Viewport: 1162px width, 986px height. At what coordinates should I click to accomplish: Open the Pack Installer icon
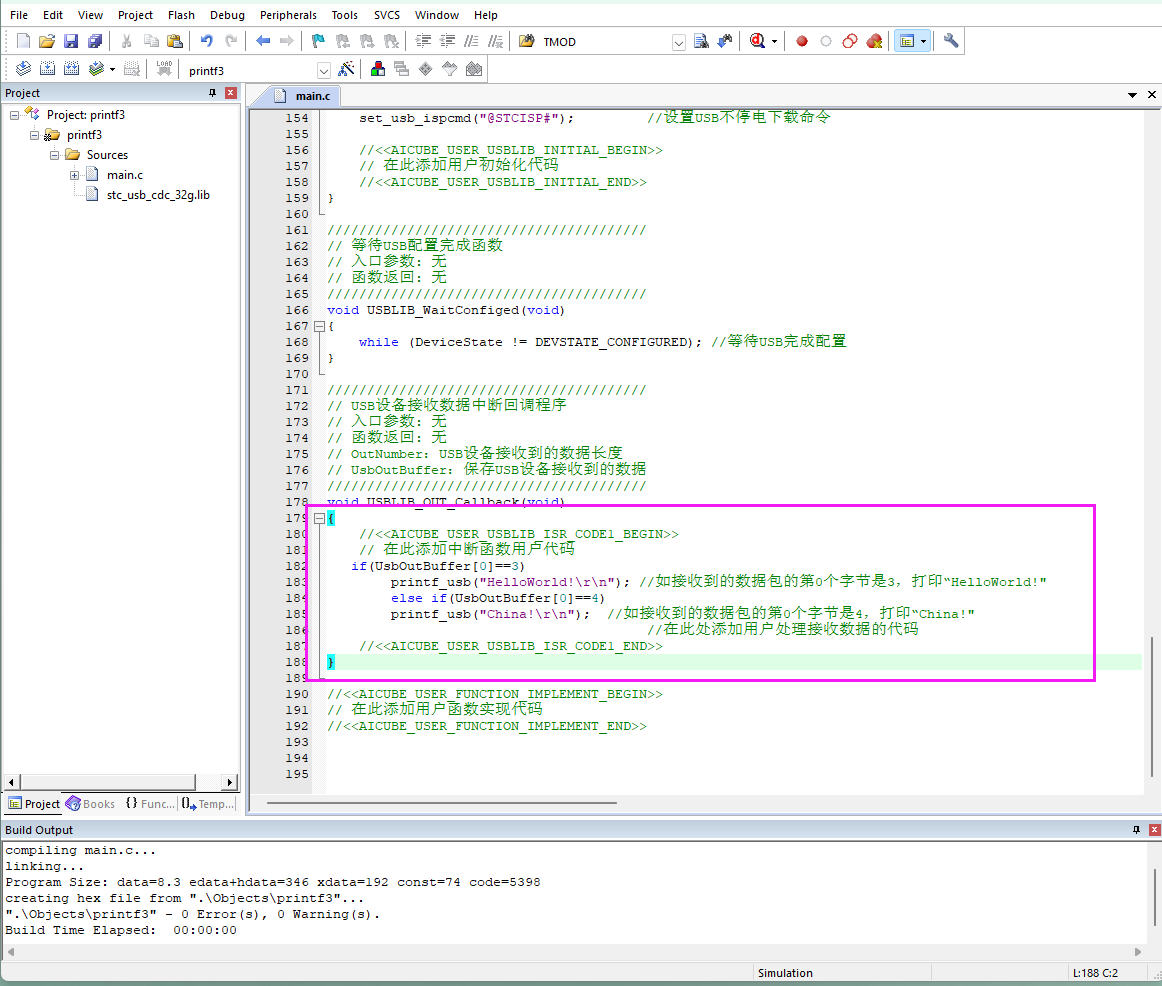coord(474,70)
